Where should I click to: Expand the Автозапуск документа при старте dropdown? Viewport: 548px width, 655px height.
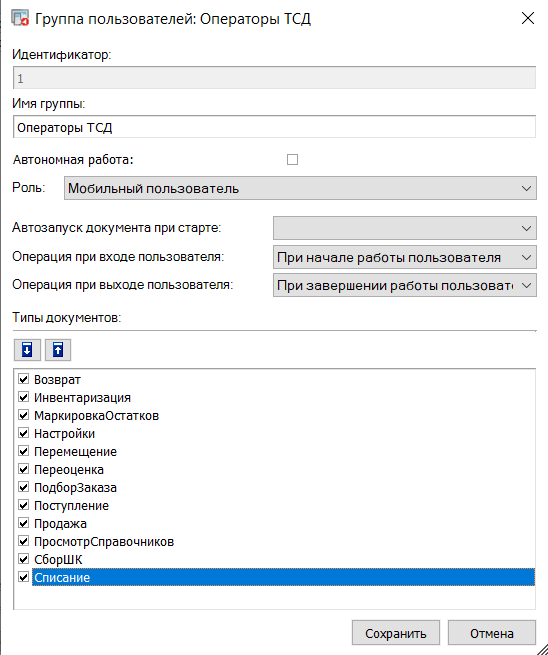click(405, 228)
